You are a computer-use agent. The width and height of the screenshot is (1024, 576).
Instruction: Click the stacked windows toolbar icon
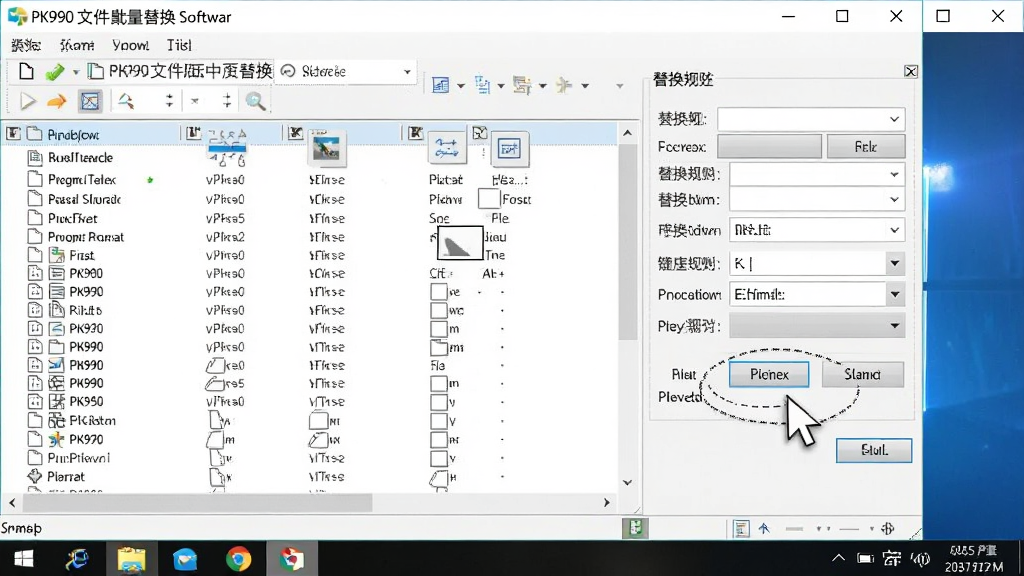click(522, 85)
